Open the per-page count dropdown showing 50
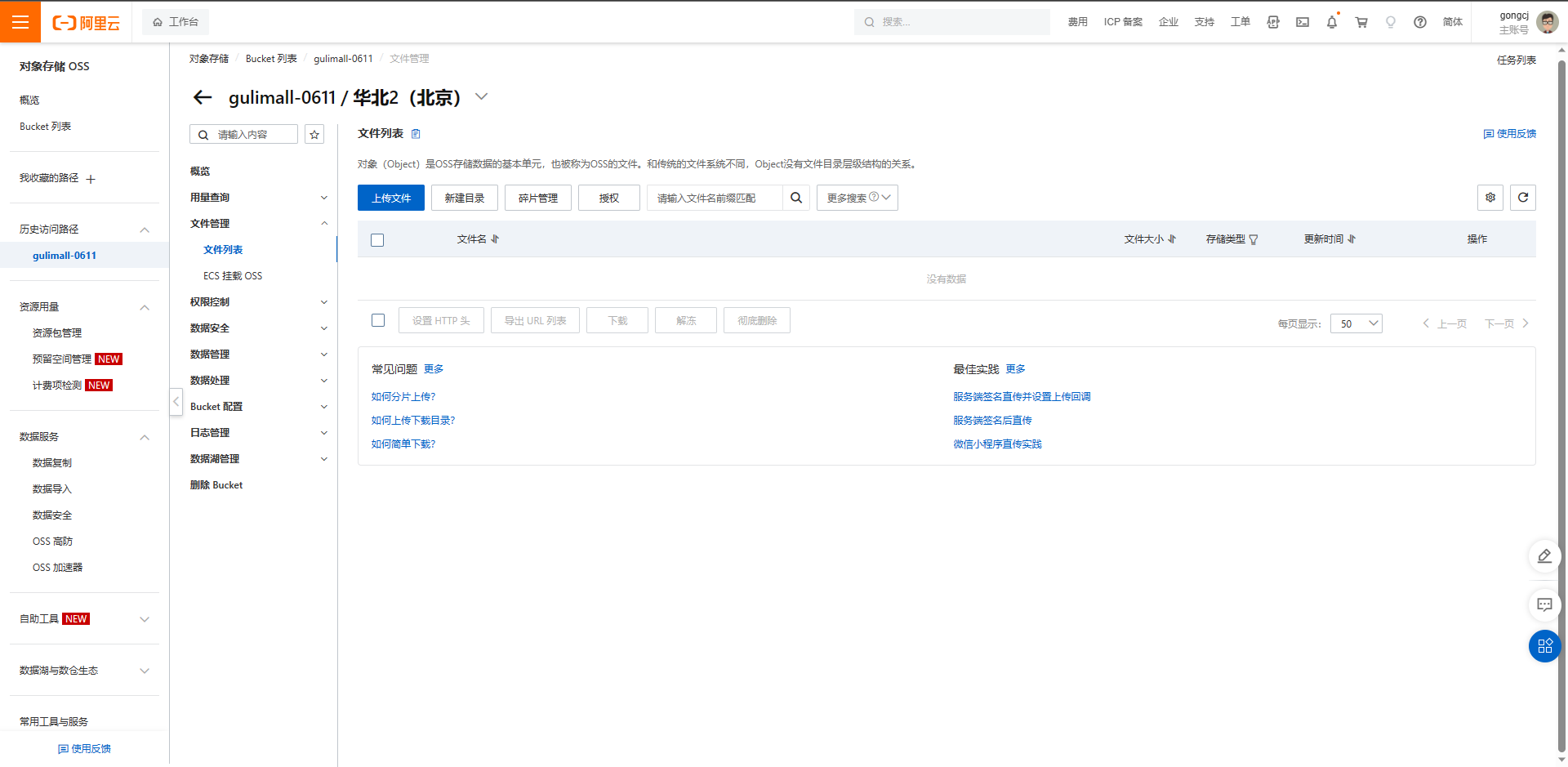Viewport: 1568px width, 767px height. point(1356,323)
